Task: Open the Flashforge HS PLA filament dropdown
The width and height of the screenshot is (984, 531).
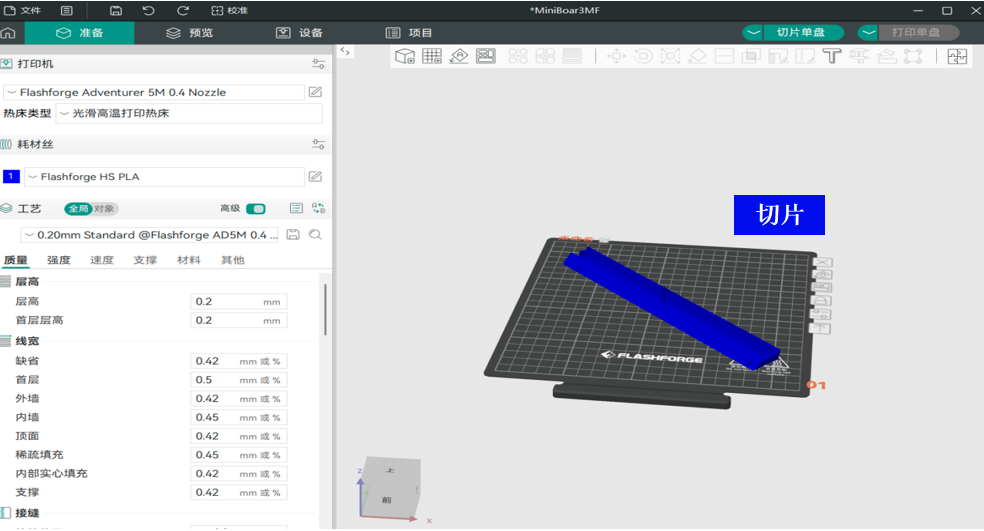Action: click(164, 177)
